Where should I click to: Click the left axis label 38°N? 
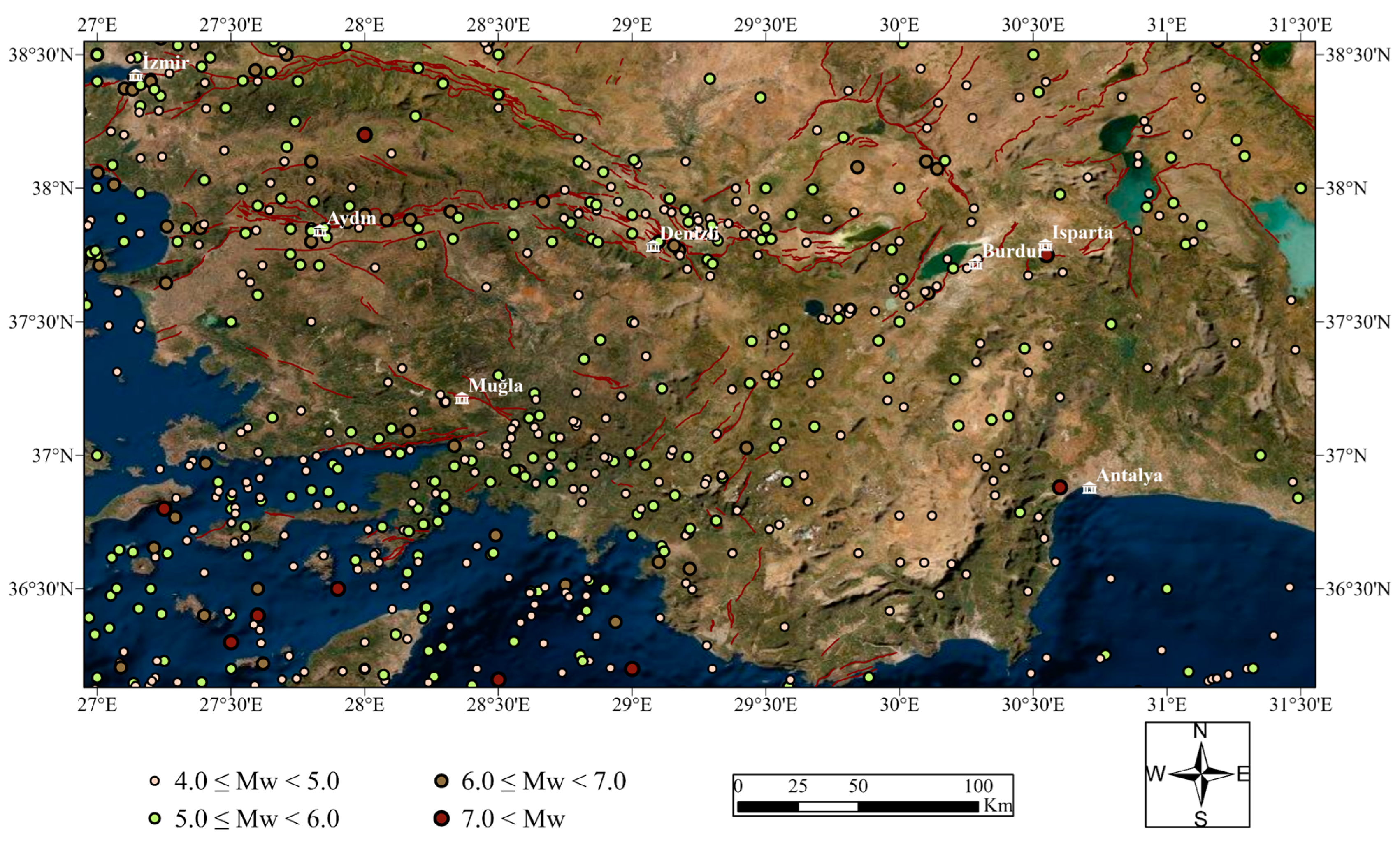pos(53,188)
